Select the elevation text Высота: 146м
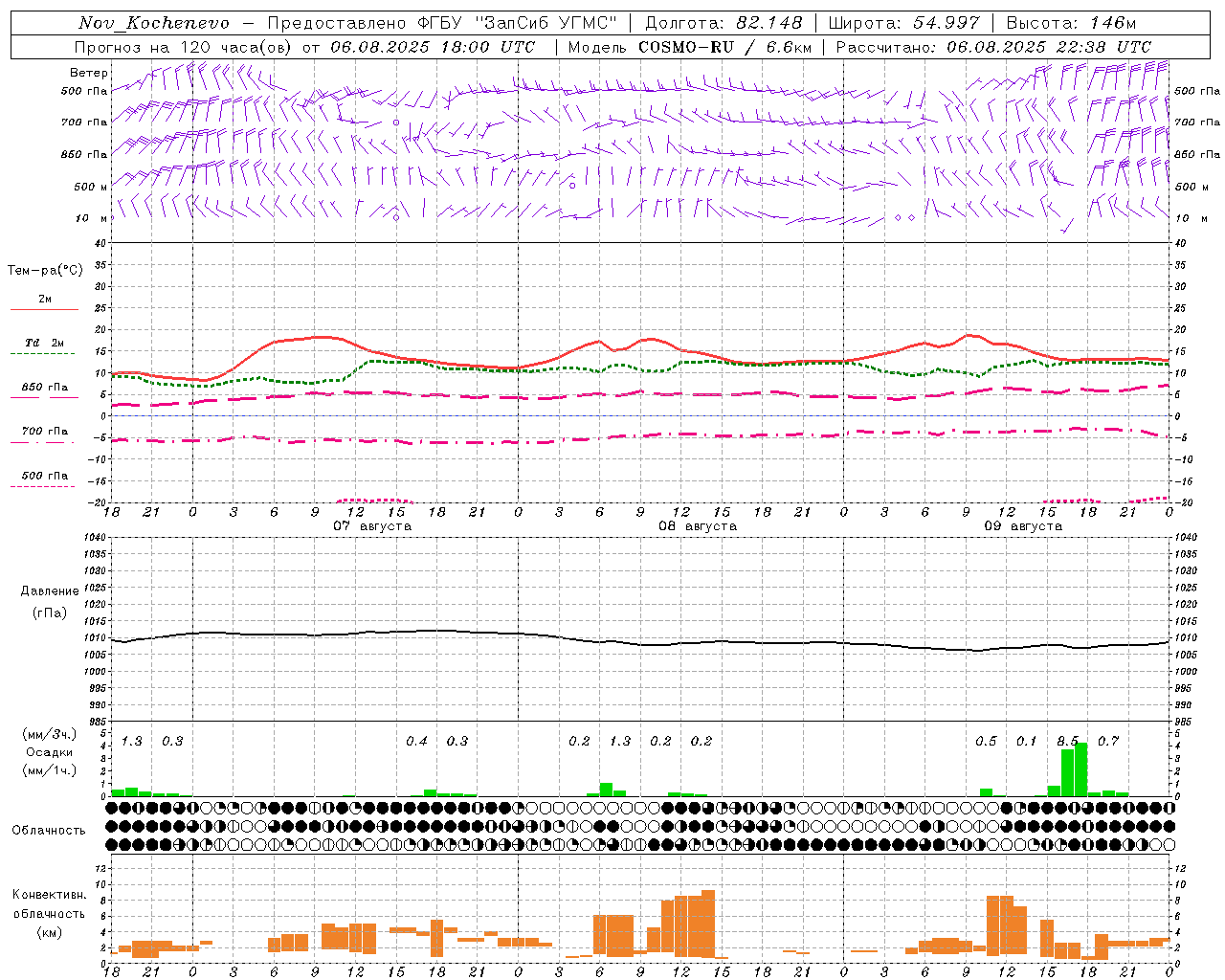 pos(1071,23)
